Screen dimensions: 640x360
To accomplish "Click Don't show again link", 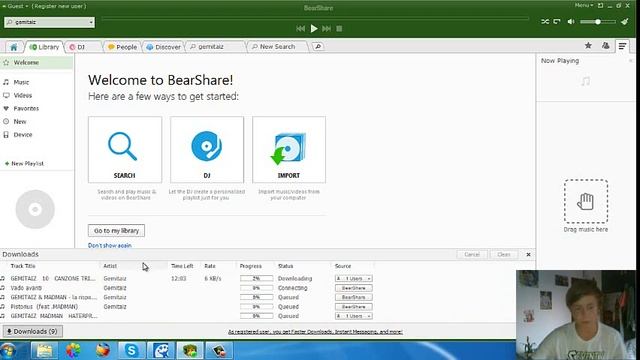I will (x=110, y=245).
